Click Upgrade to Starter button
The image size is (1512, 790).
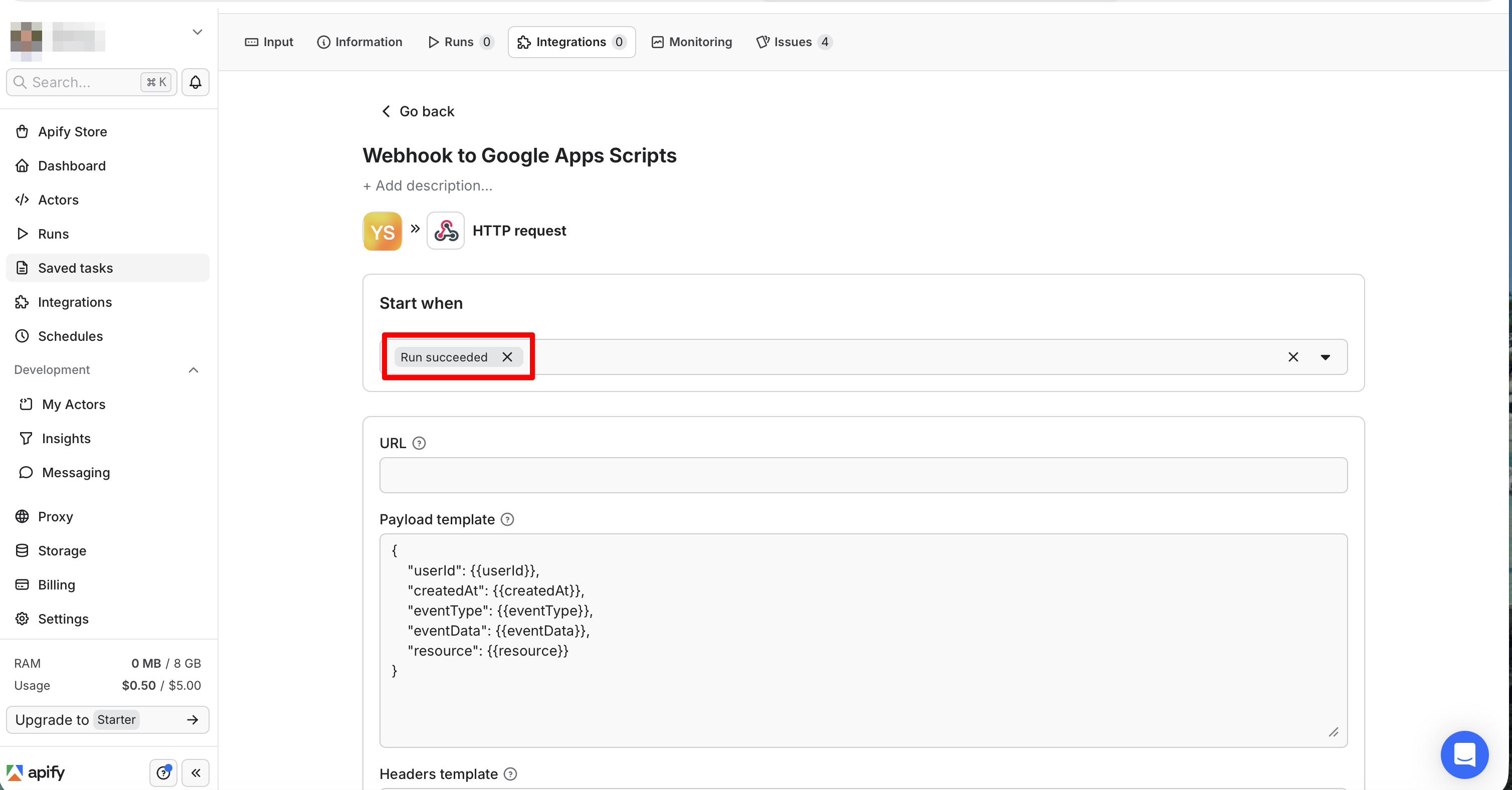108,719
